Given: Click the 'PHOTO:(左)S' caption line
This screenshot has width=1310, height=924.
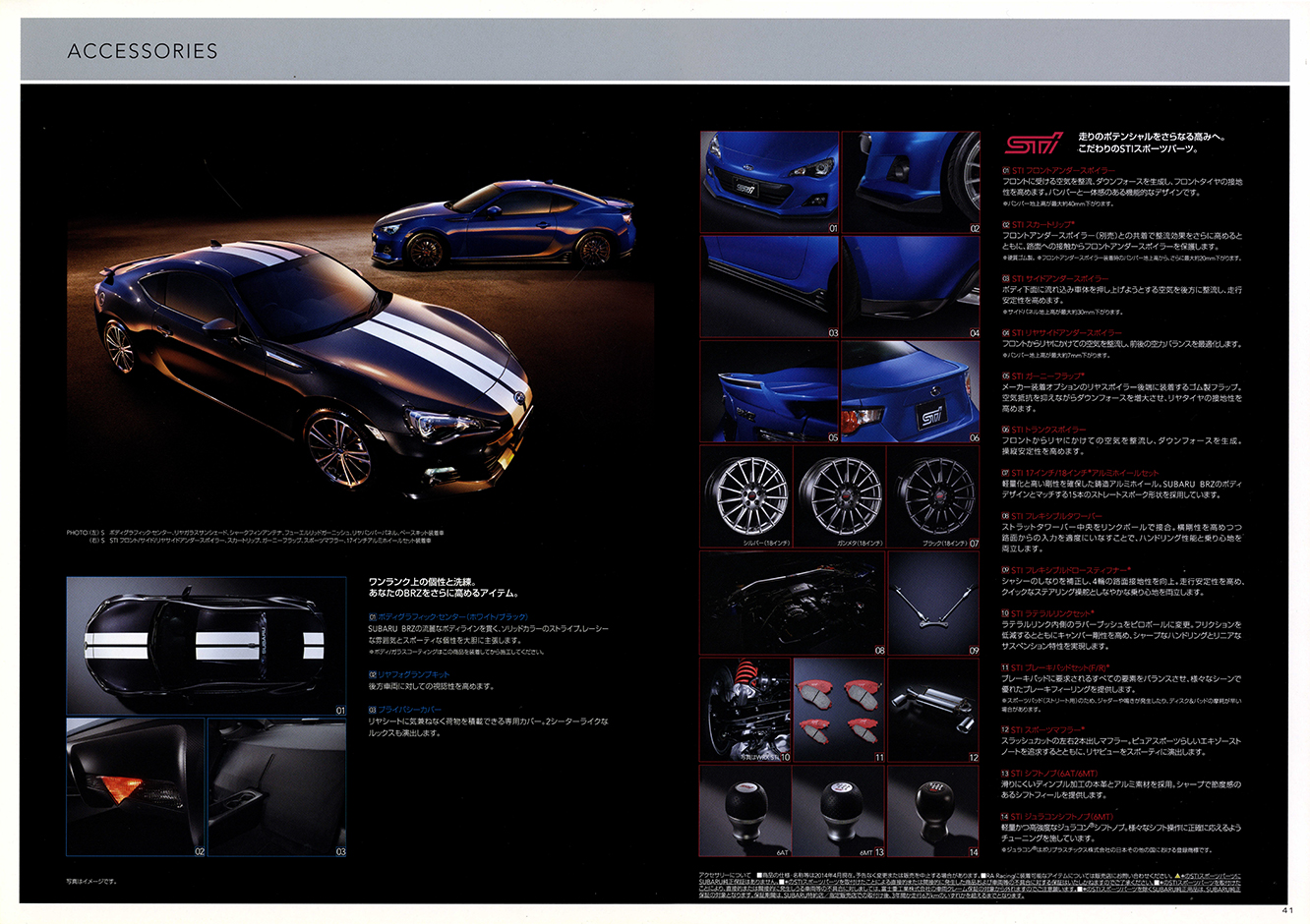Looking at the screenshot, I should tap(256, 532).
